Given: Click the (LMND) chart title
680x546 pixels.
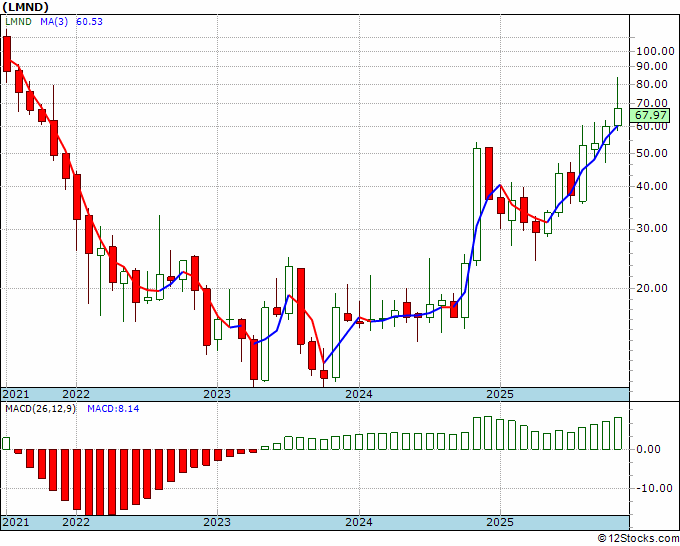Looking at the screenshot, I should (x=26, y=7).
